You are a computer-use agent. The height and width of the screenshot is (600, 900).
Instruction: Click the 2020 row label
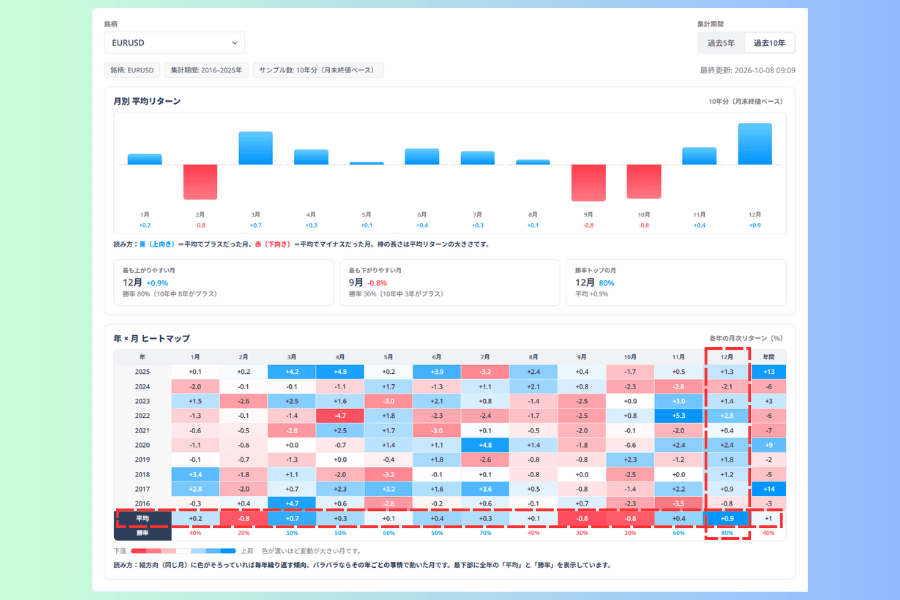coord(142,445)
